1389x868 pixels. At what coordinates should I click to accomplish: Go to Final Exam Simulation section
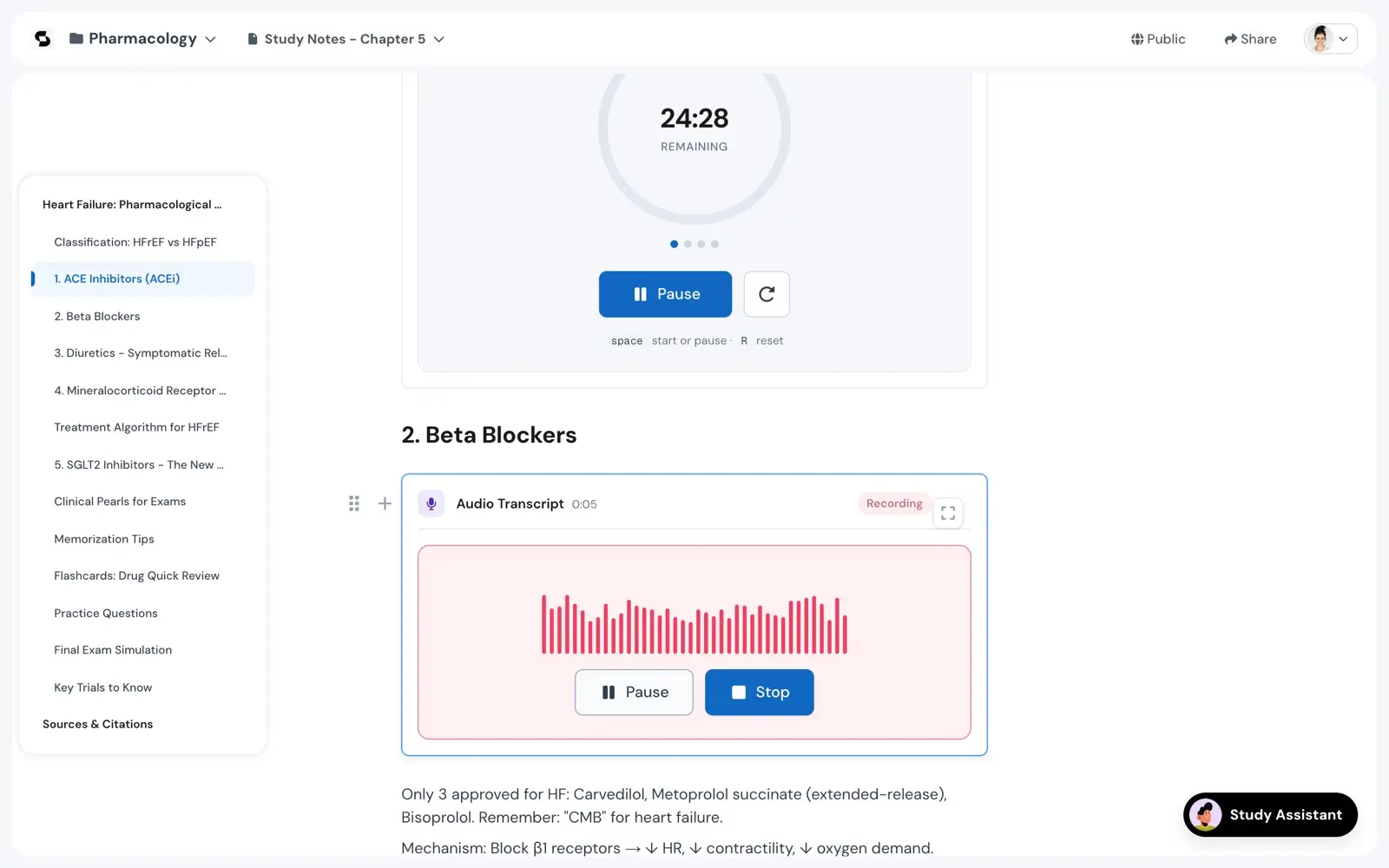click(113, 650)
